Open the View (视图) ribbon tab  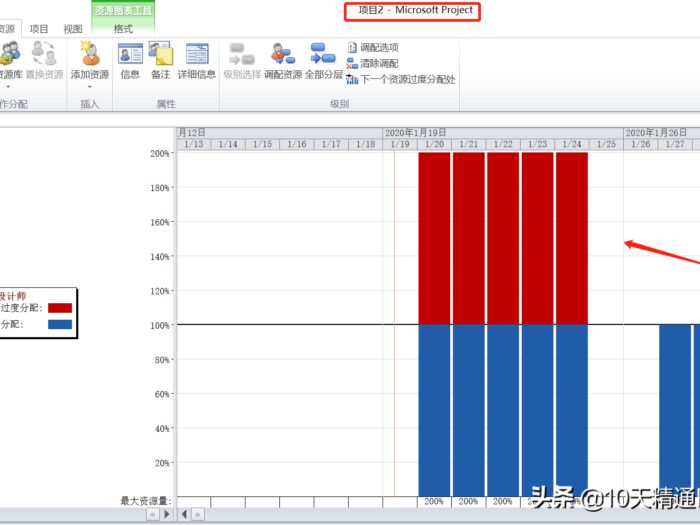click(x=73, y=29)
